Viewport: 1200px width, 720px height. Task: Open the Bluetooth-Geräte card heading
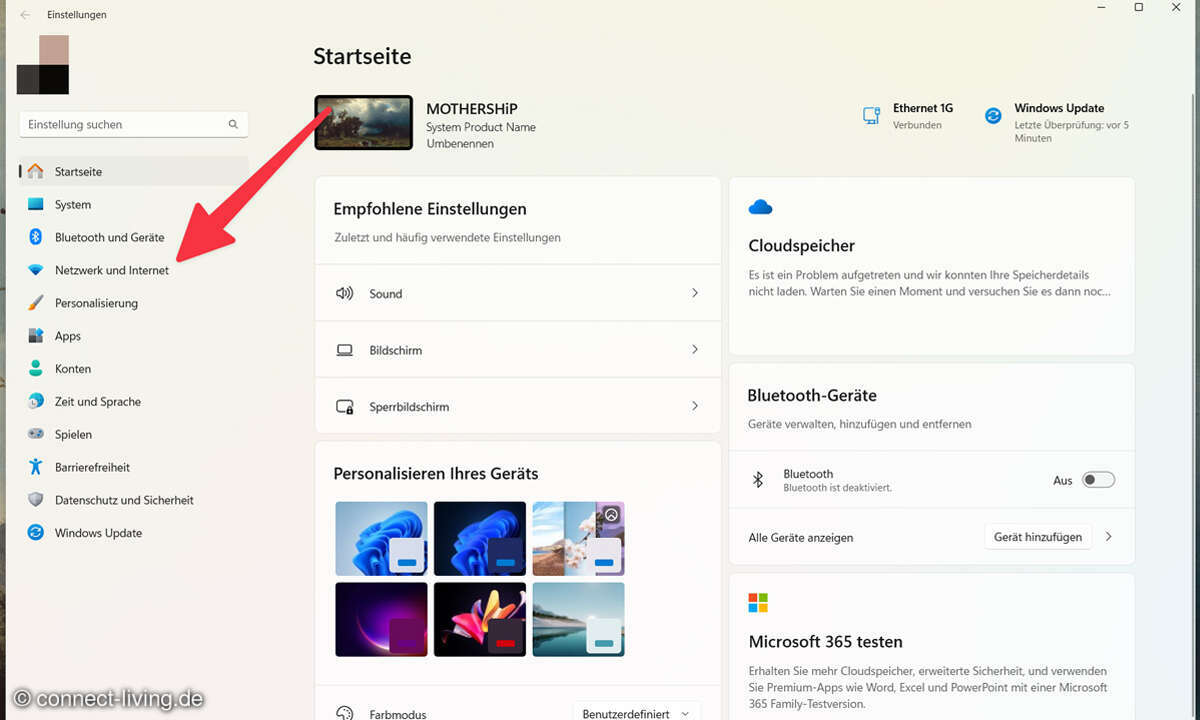(x=812, y=395)
